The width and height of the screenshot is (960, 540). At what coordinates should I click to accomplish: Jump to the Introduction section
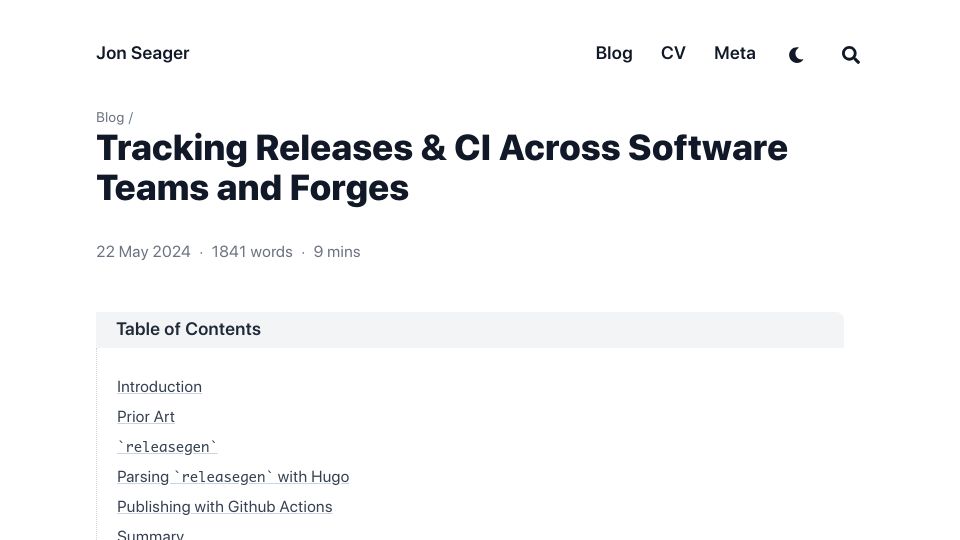coord(159,387)
